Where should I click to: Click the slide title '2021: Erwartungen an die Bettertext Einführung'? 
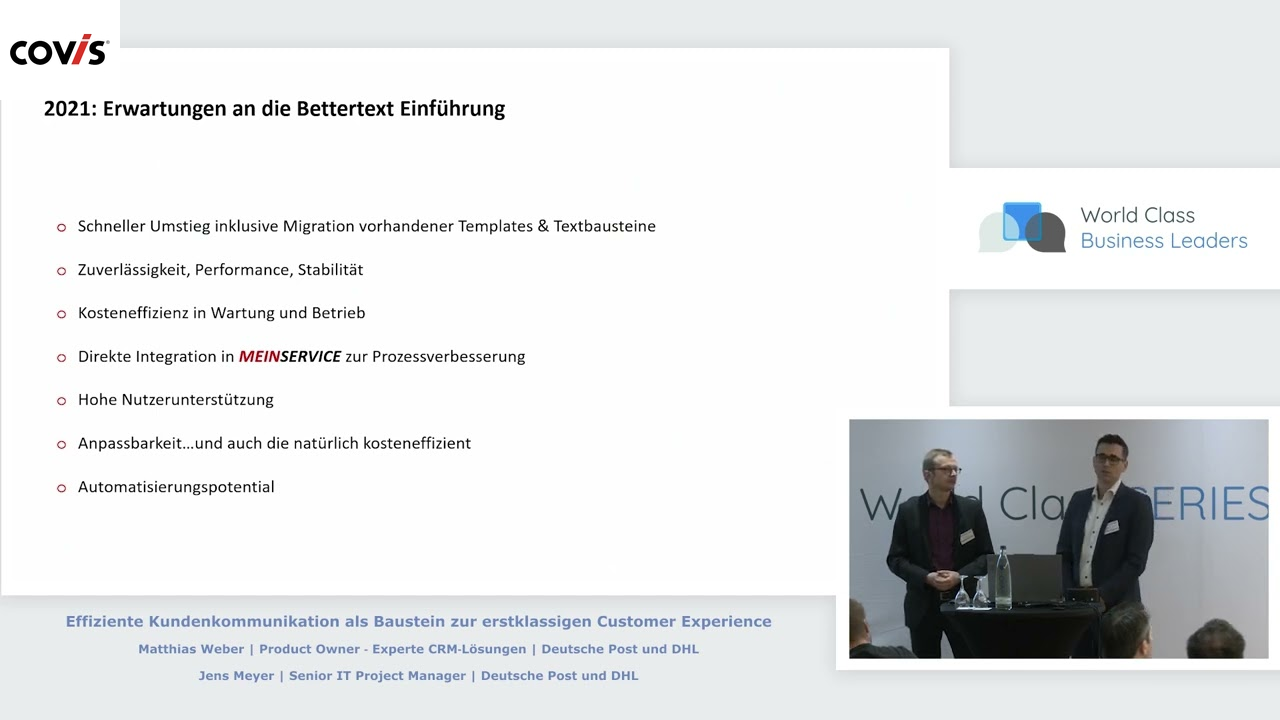coord(274,108)
